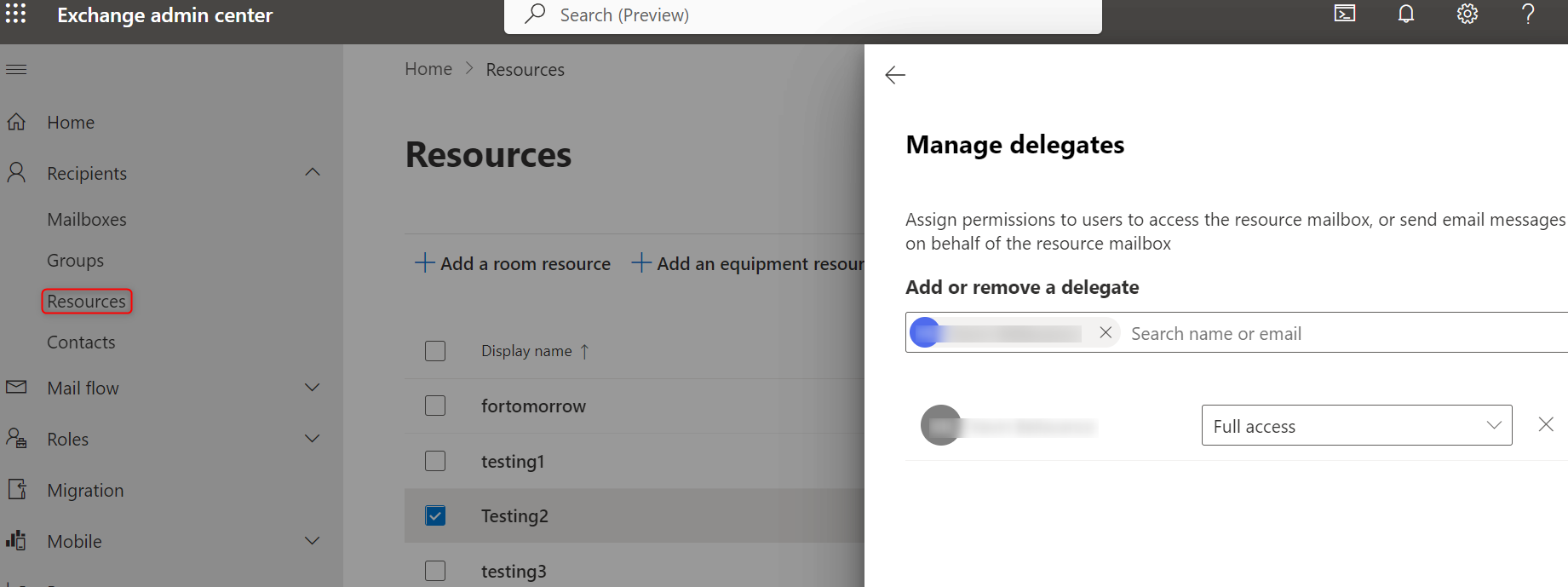Expand the Mobile section chevron
The height and width of the screenshot is (587, 1568).
click(x=313, y=541)
